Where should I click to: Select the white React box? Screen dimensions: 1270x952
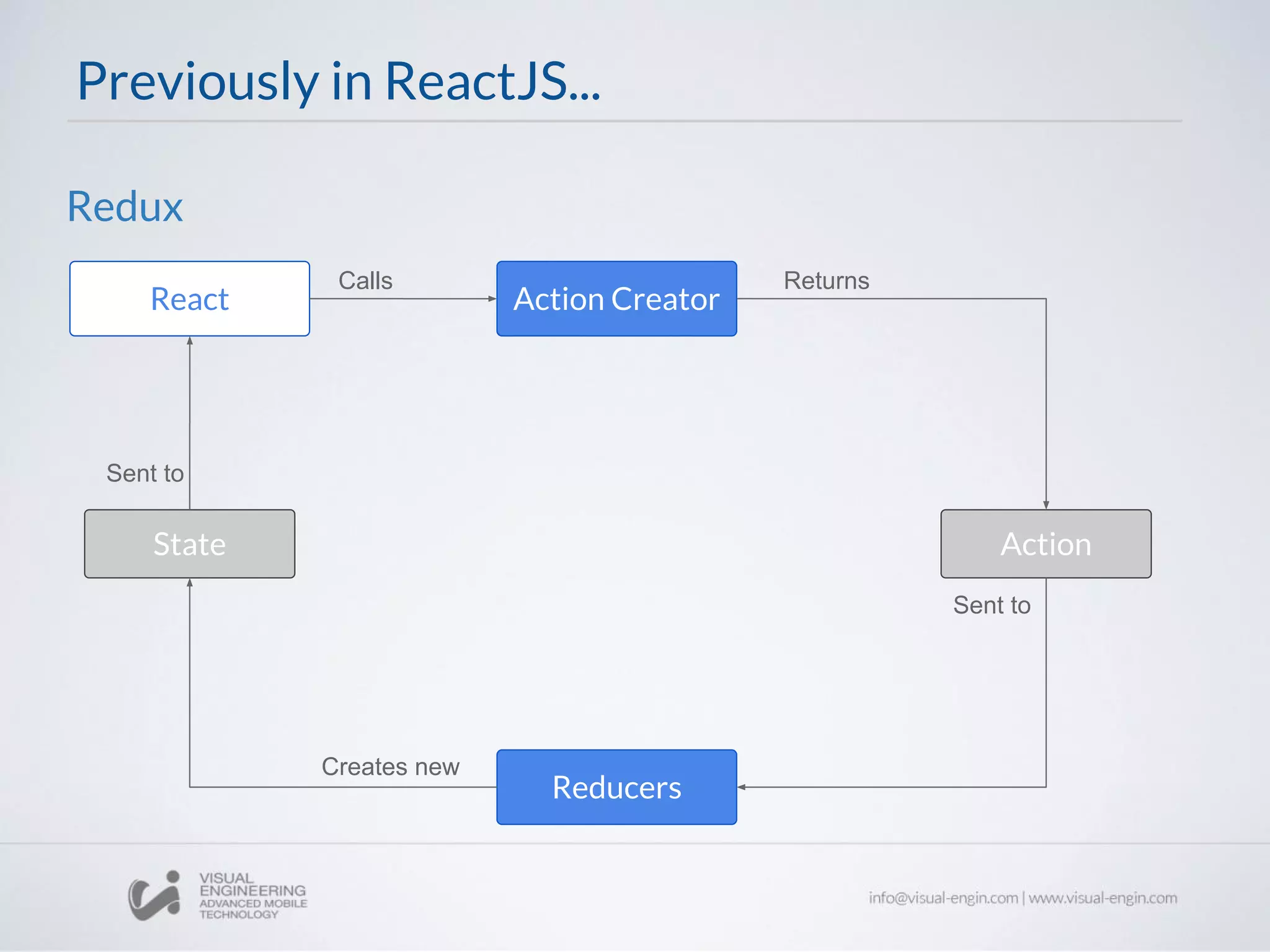(x=190, y=299)
